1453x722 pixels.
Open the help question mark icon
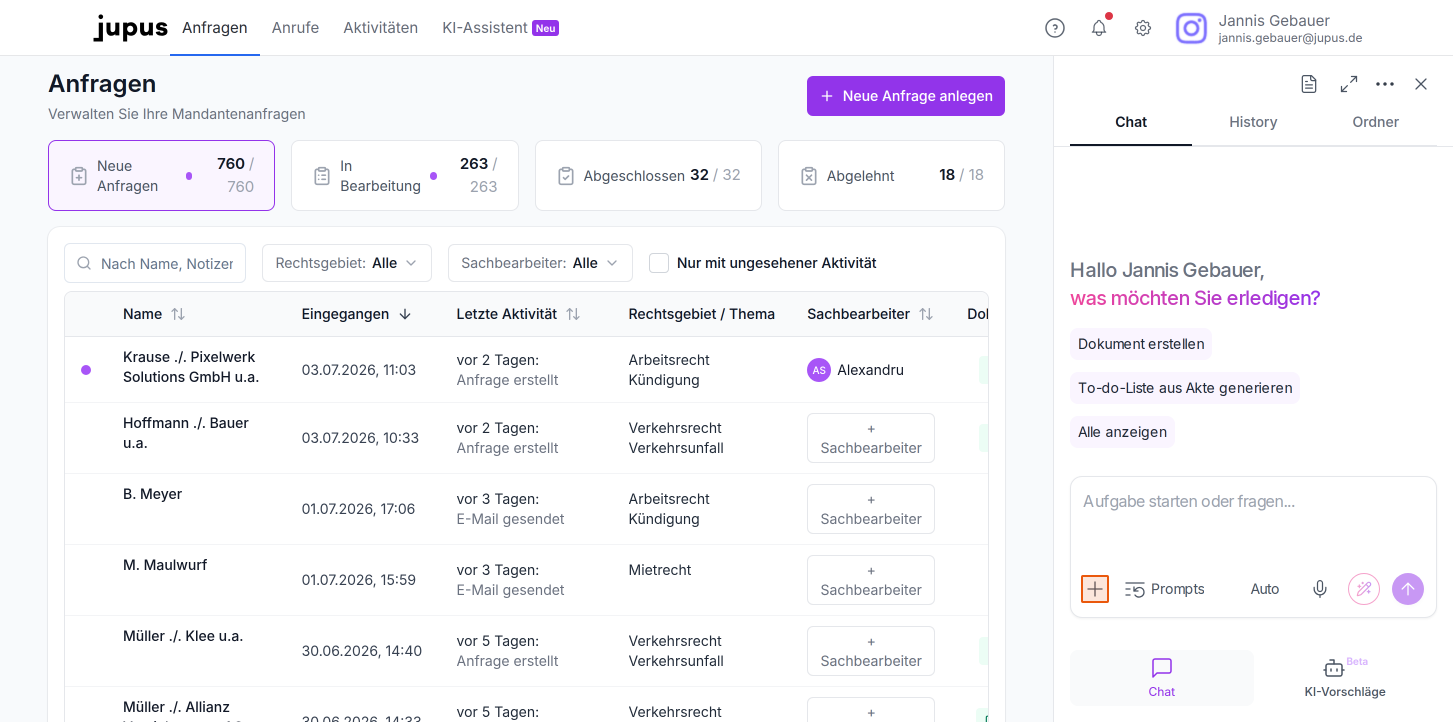point(1054,28)
